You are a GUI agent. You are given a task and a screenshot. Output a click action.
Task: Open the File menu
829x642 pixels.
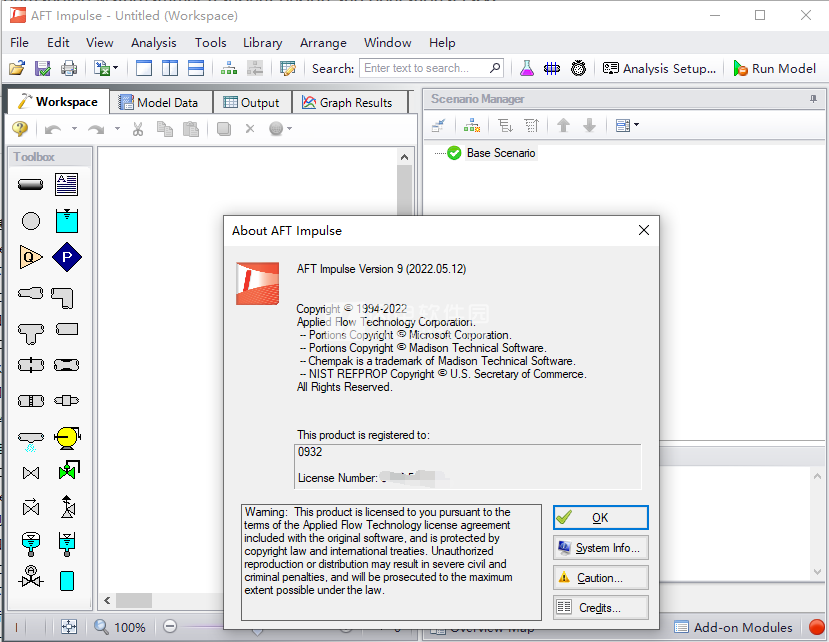tap(20, 43)
